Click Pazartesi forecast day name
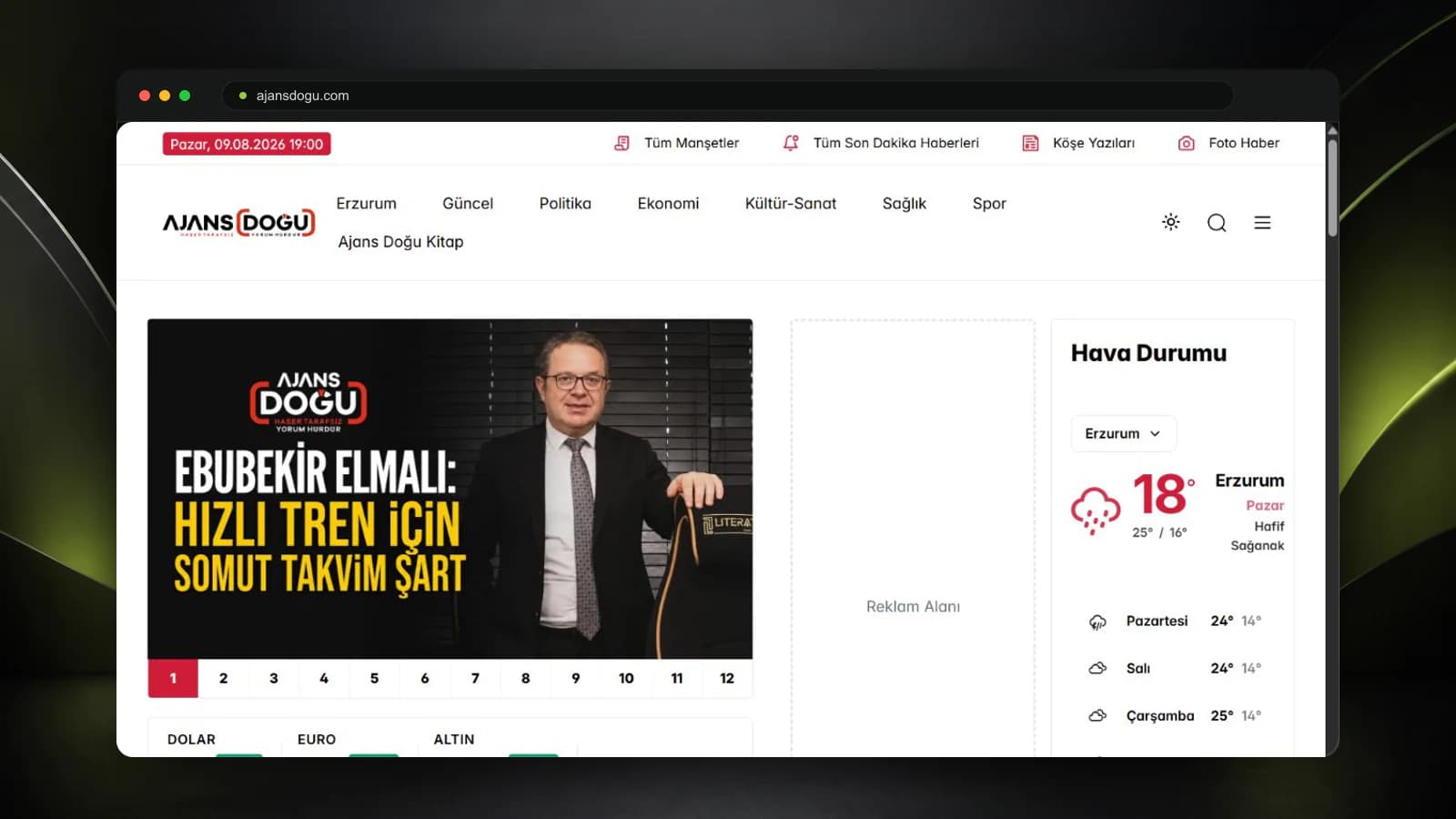1456x819 pixels. [1157, 621]
